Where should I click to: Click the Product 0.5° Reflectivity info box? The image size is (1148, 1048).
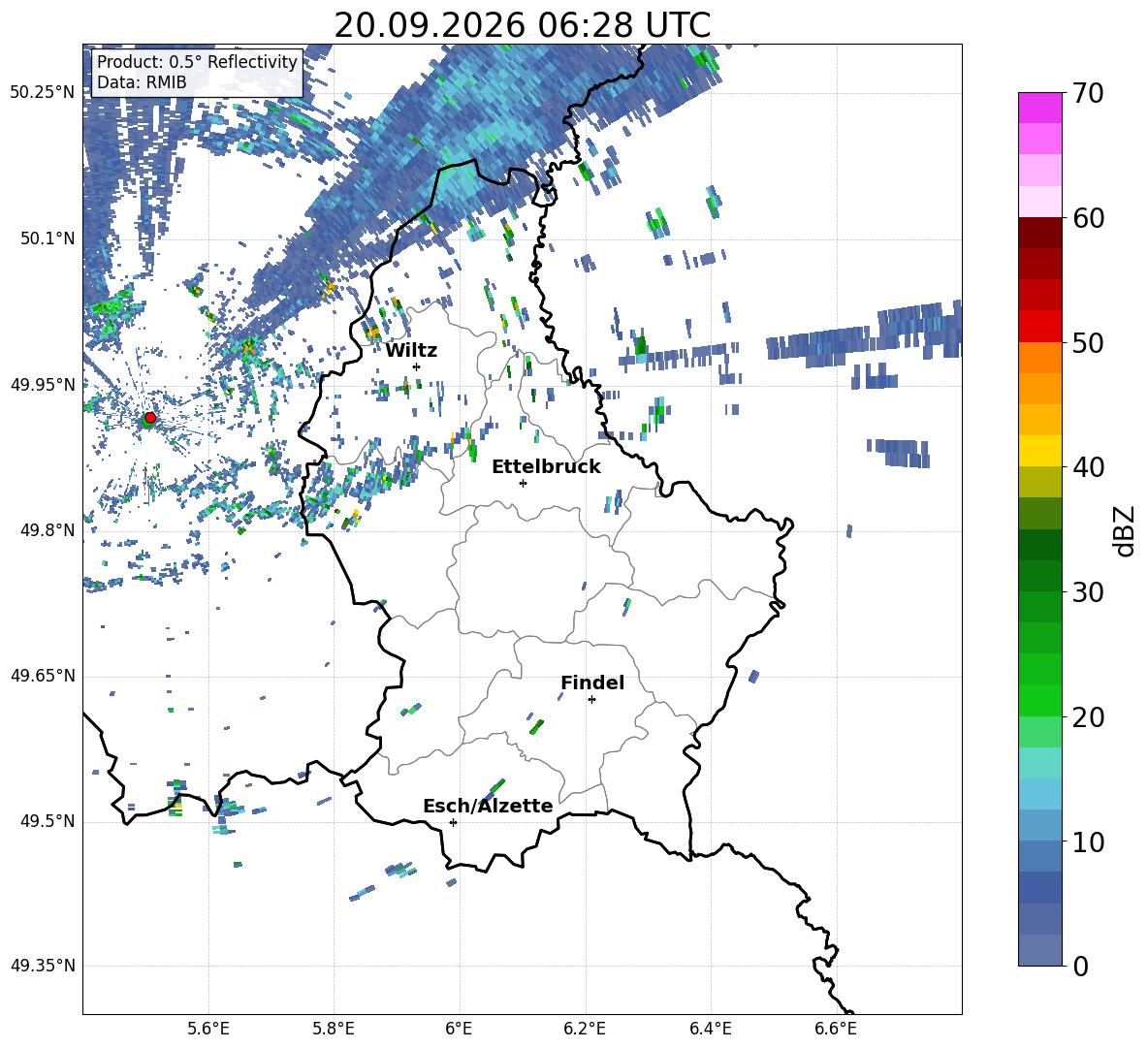pyautogui.click(x=197, y=72)
